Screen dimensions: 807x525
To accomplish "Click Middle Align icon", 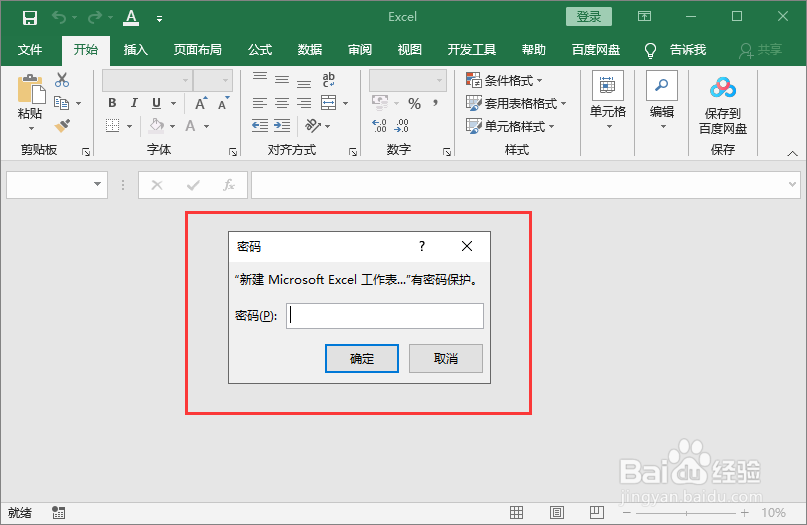I will (x=282, y=79).
